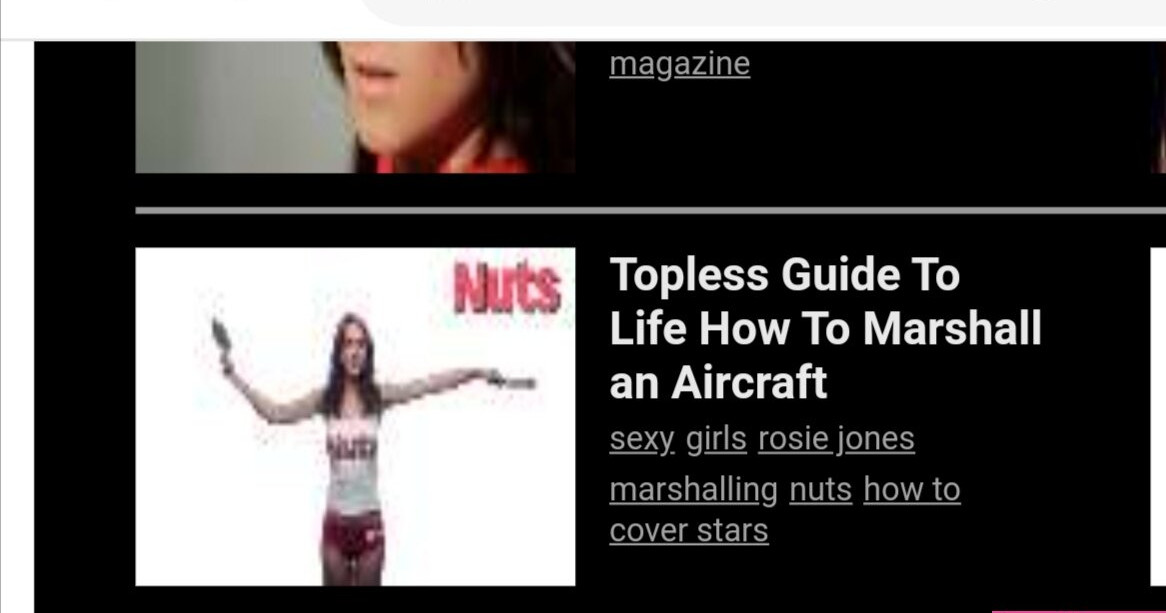1166x613 pixels.
Task: Open the cropped thumbnail beside the 'magazine' tag
Action: click(x=1161, y=107)
